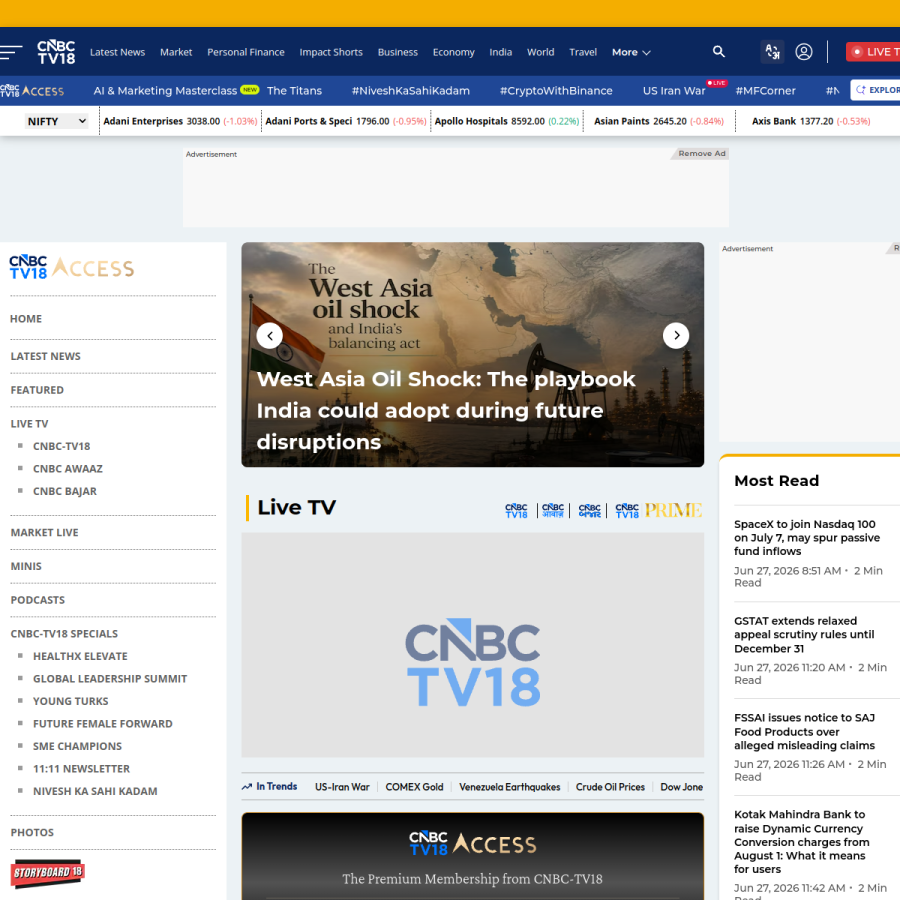The width and height of the screenshot is (900, 900).
Task: Open MARKET LIVE in left sidebar
Action: coord(44,532)
